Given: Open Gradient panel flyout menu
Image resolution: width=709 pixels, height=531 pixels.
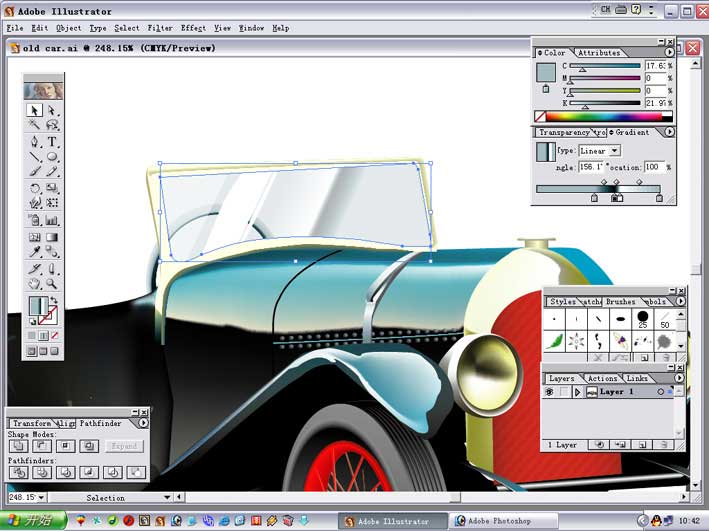Looking at the screenshot, I should (x=669, y=132).
